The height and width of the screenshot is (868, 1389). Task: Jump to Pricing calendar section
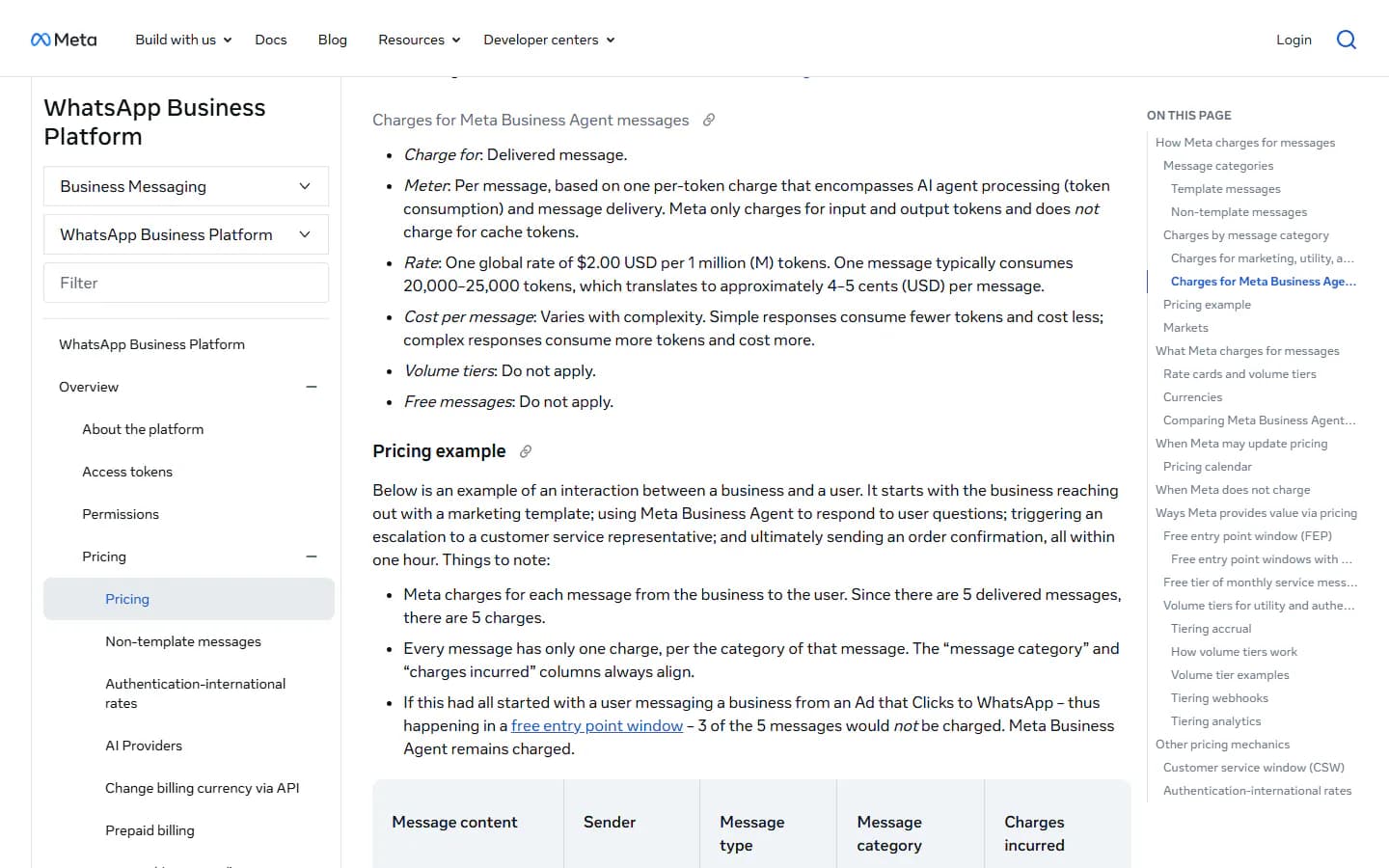click(x=1208, y=467)
